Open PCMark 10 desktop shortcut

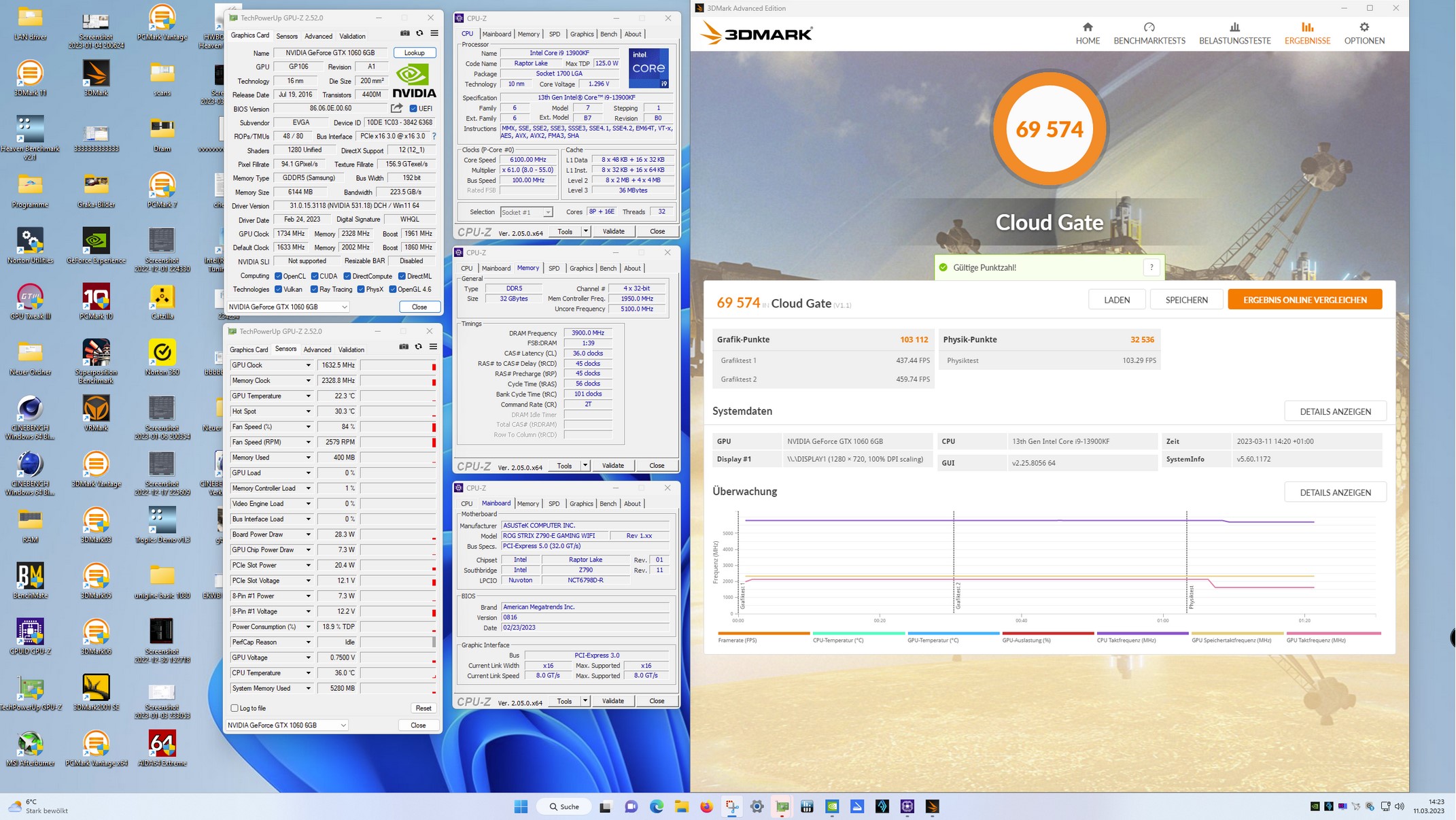[x=96, y=301]
